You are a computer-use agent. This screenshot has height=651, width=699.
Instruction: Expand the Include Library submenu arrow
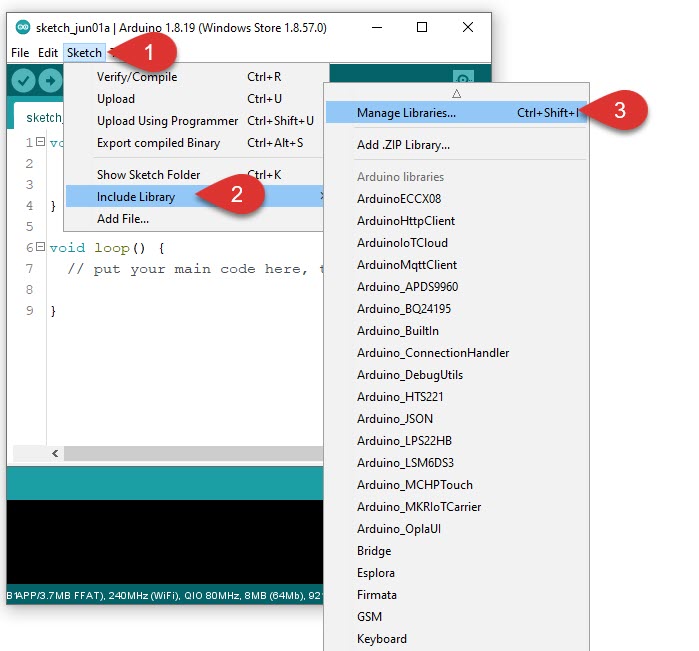[x=321, y=197]
